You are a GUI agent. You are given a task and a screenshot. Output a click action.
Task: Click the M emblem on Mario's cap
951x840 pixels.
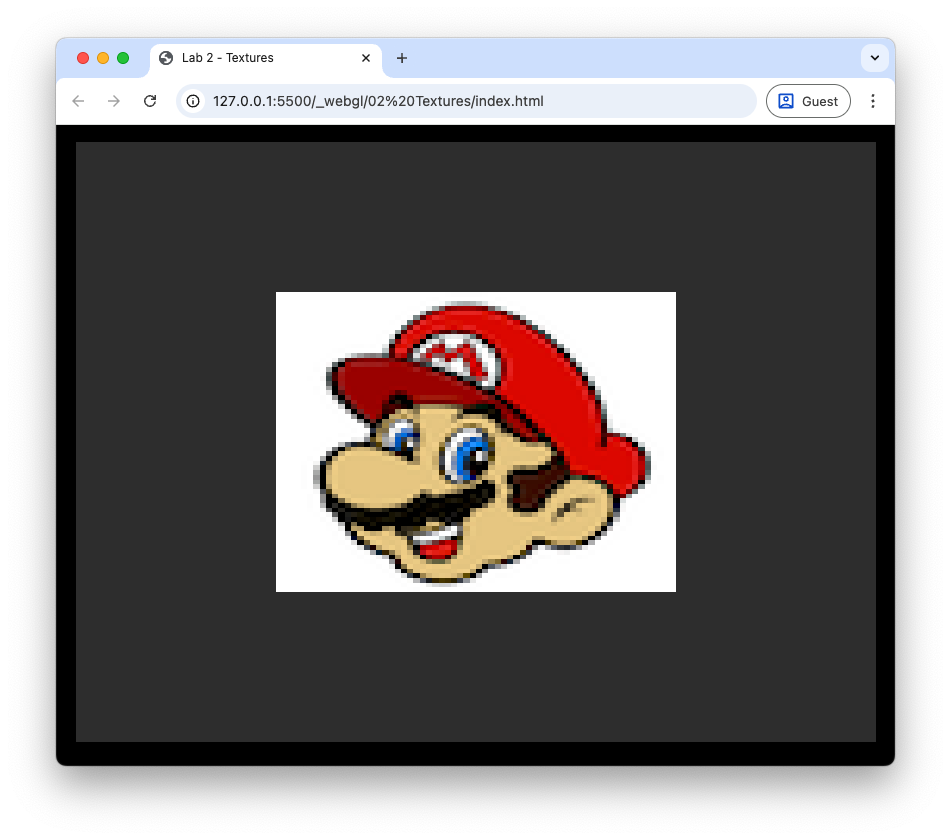449,354
